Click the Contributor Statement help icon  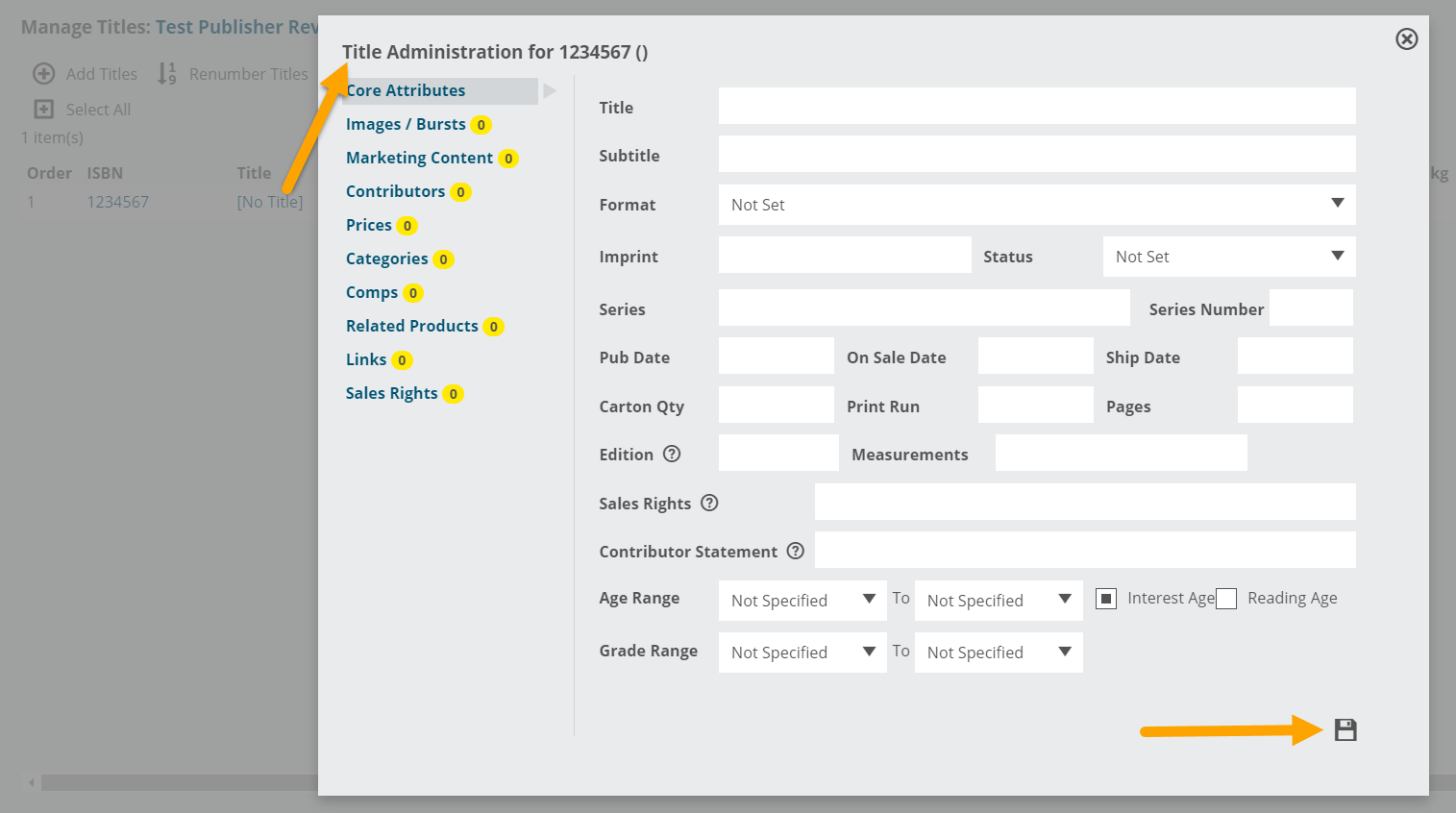tap(795, 551)
